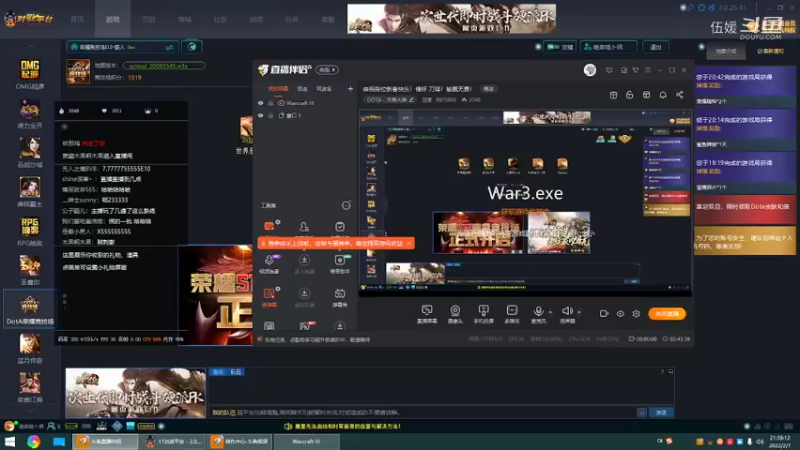This screenshot has height=450, width=800.
Task: Mute the 扬声器 speaker
Action: (x=567, y=314)
